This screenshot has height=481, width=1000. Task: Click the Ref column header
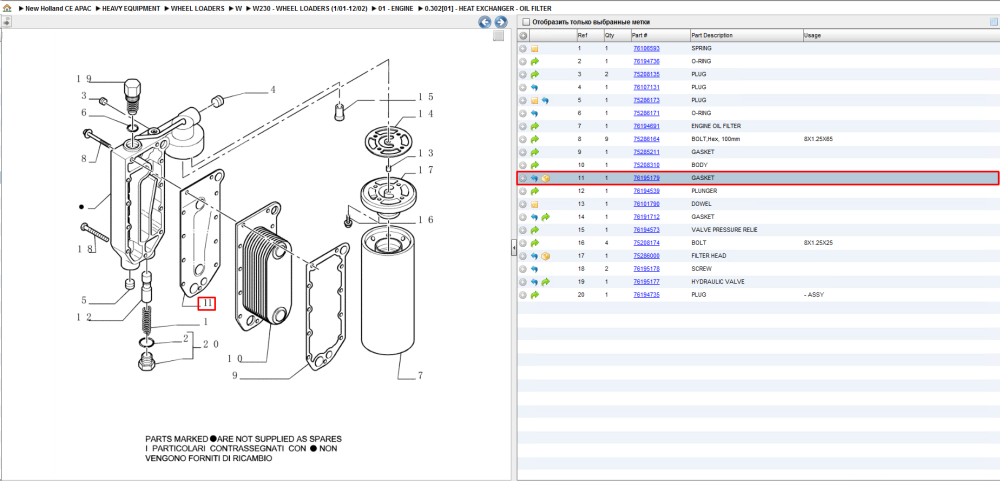point(589,36)
